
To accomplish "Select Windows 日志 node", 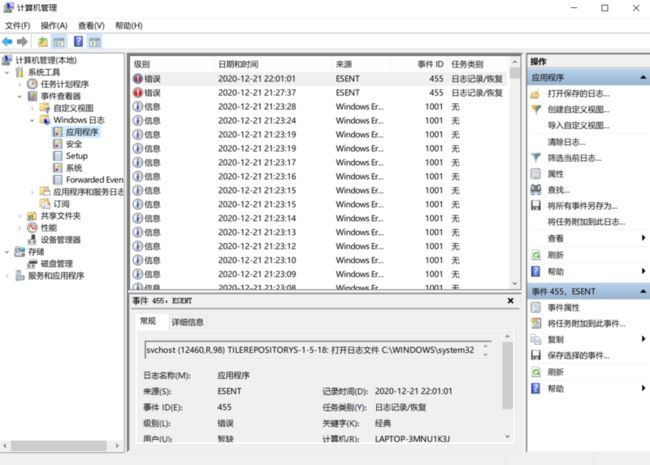I will point(78,120).
